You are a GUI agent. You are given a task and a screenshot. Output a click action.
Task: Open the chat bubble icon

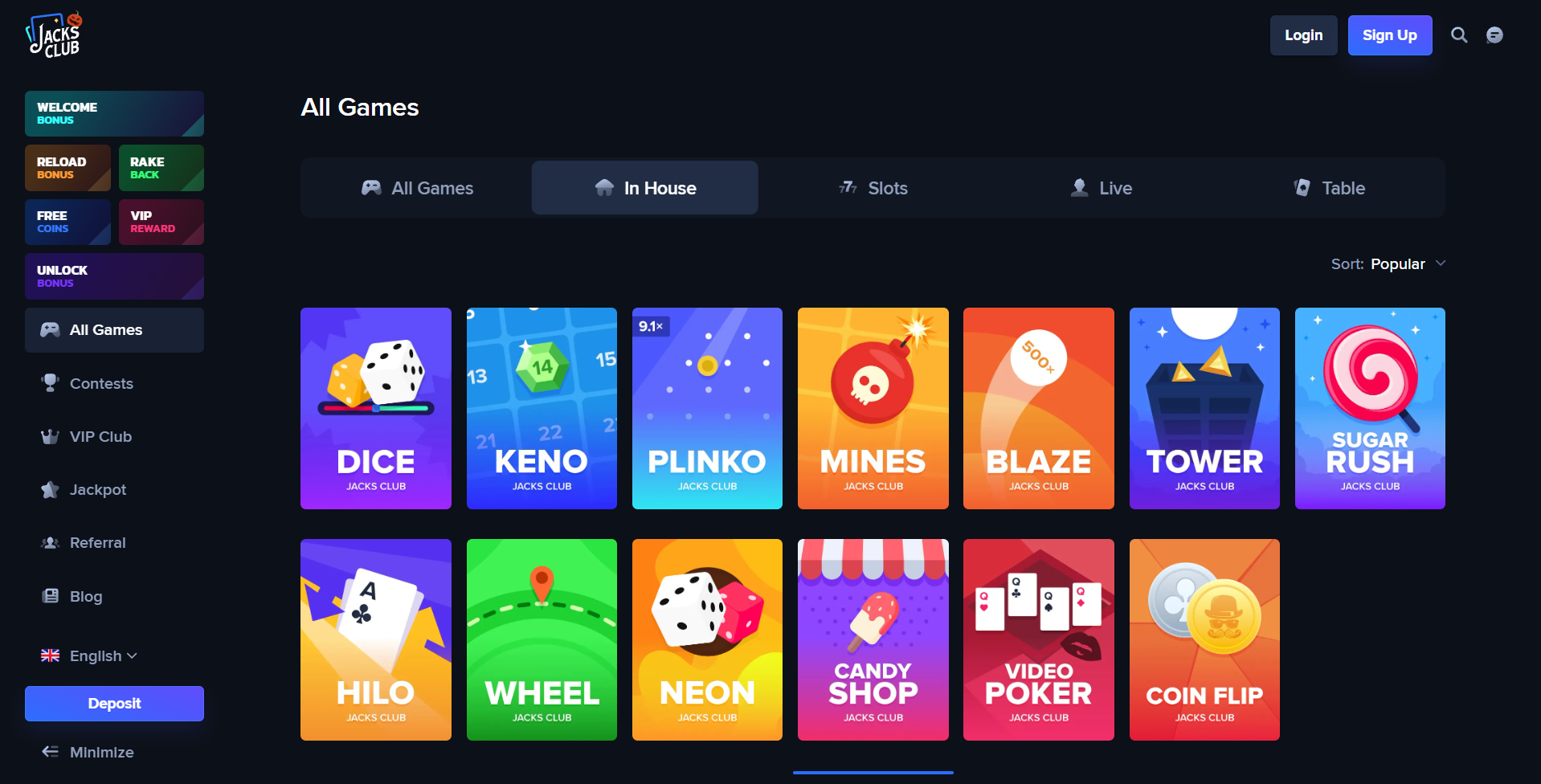(1494, 35)
